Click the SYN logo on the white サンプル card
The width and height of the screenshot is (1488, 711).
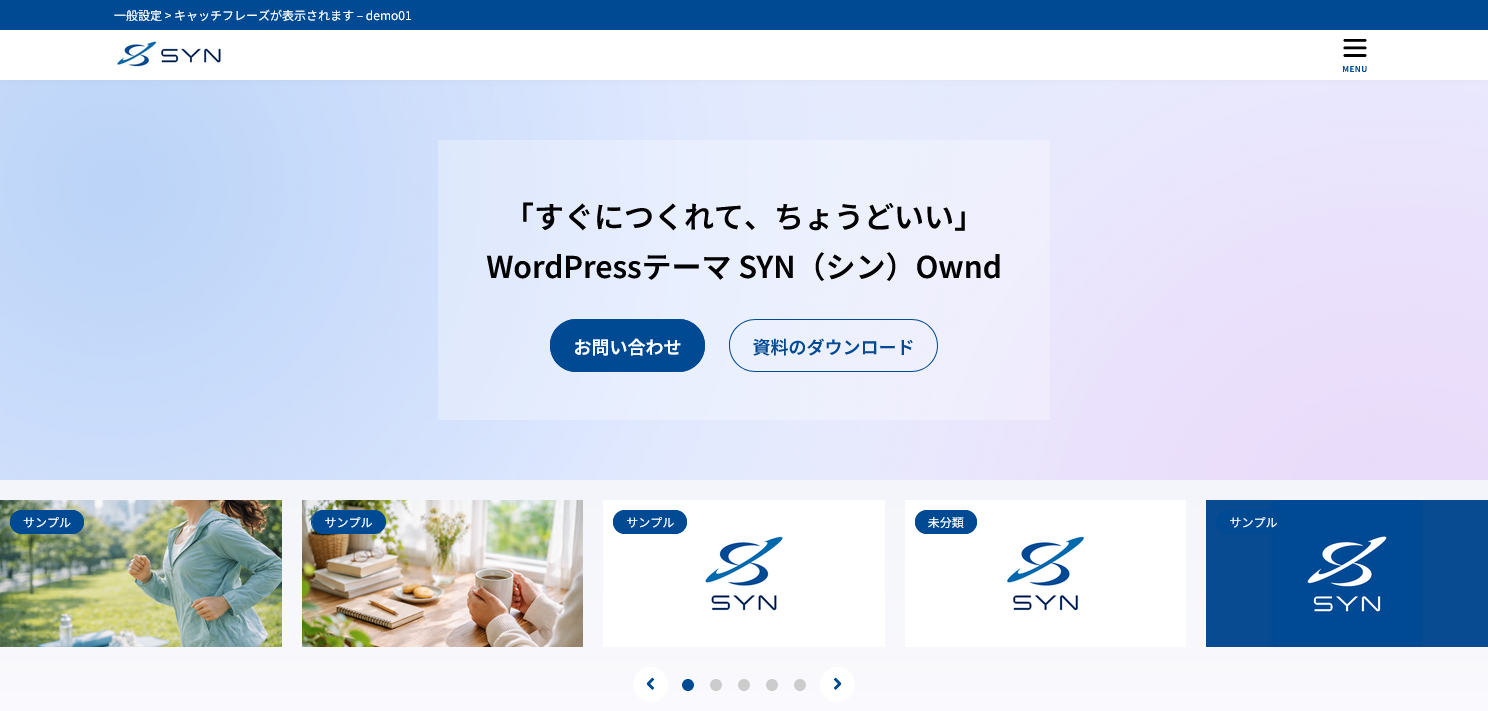(744, 573)
